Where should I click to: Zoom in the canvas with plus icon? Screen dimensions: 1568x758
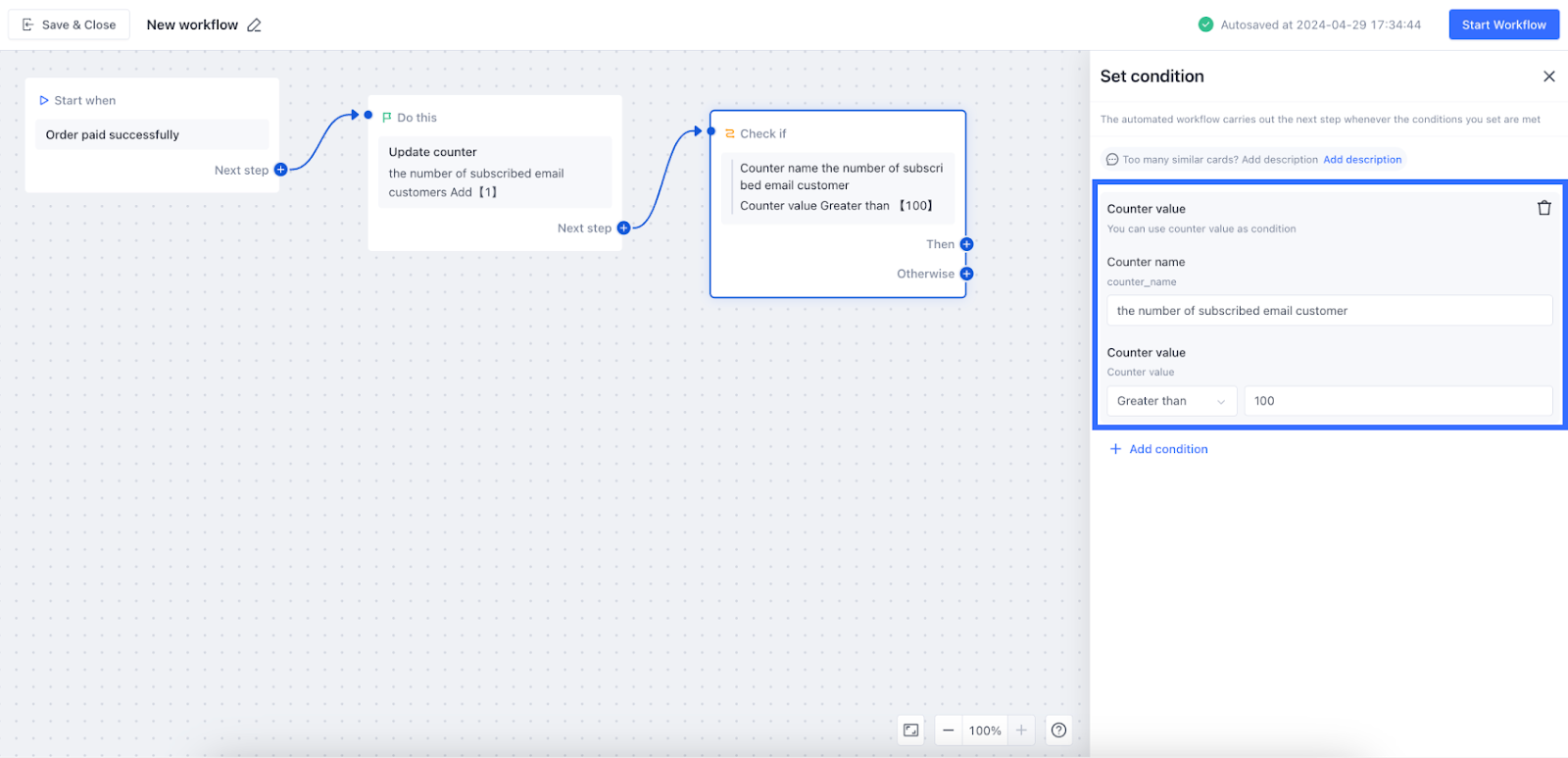(x=1021, y=730)
